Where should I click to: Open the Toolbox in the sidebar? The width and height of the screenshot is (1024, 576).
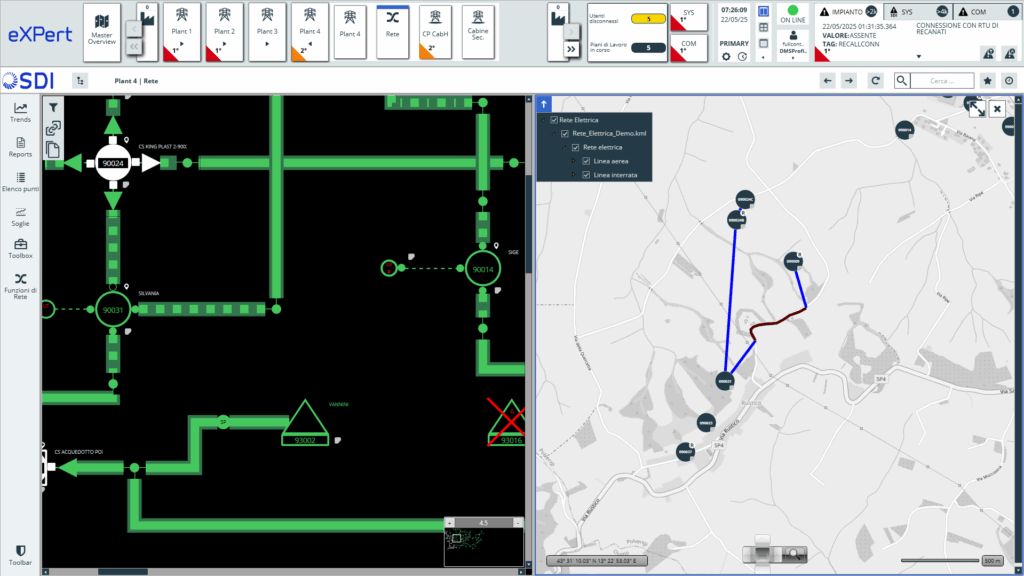[20, 248]
